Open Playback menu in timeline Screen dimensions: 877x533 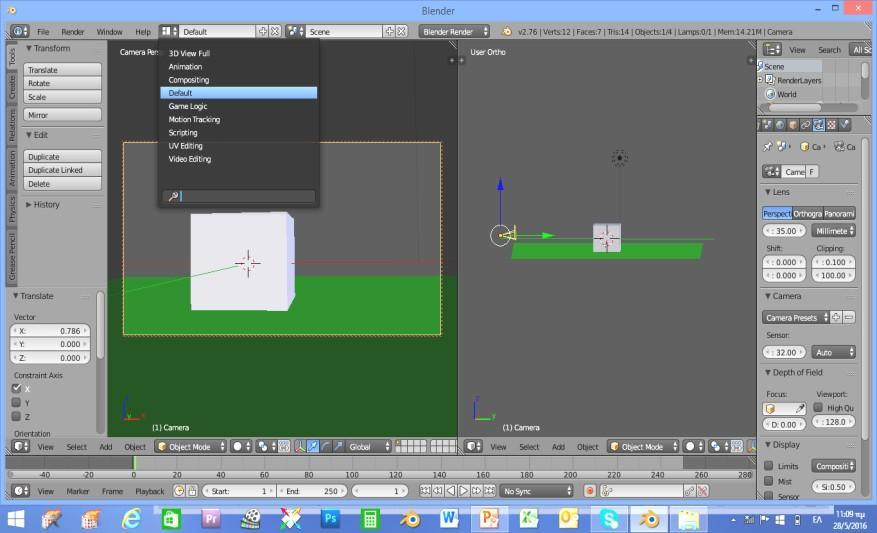point(150,491)
